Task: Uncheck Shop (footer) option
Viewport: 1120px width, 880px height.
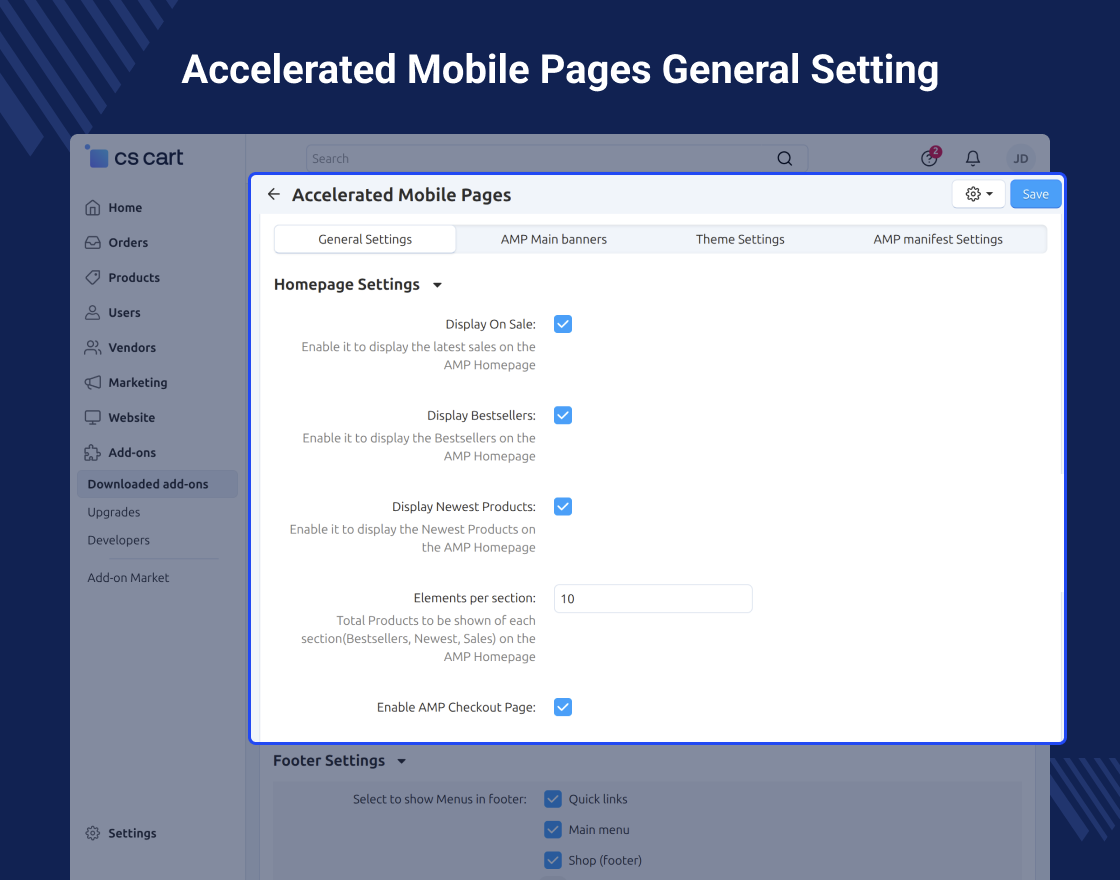Action: click(553, 861)
